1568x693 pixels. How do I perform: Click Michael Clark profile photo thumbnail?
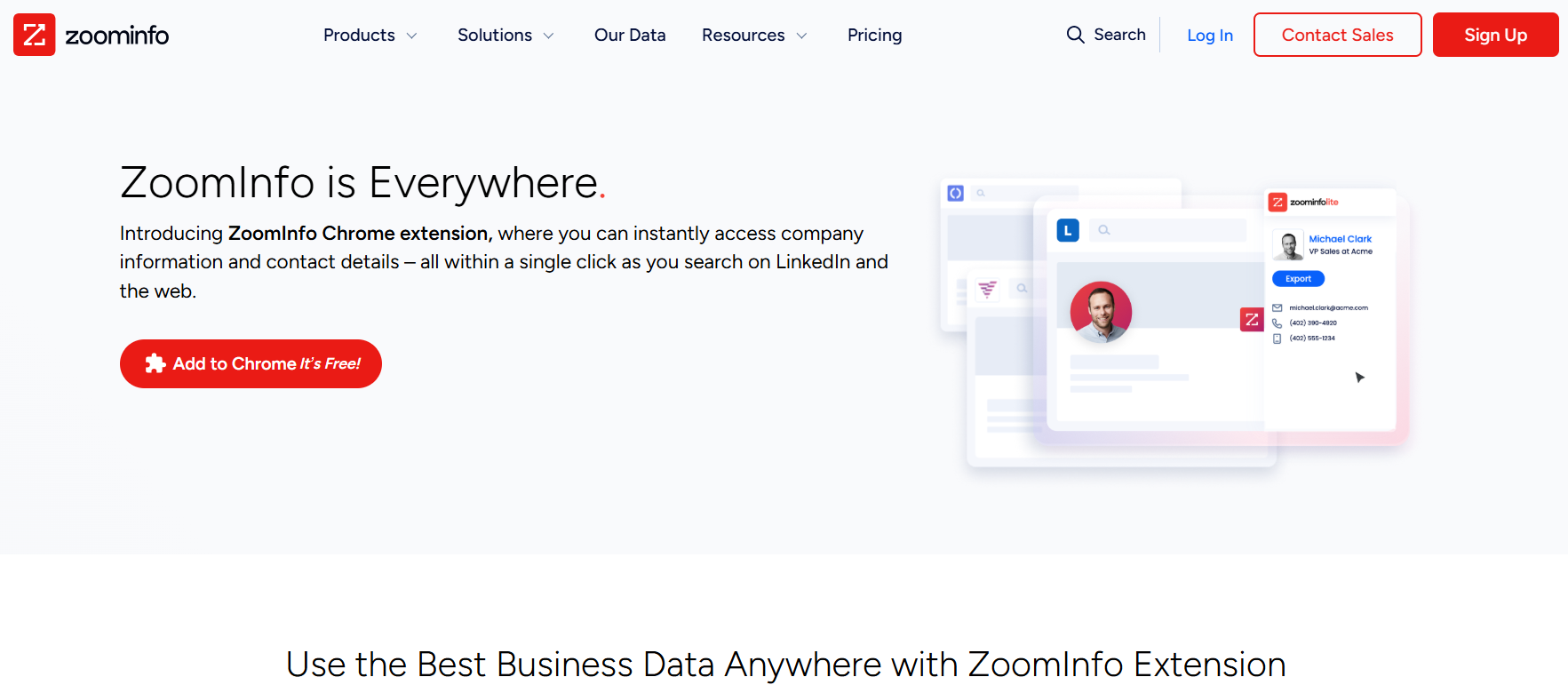pyautogui.click(x=1287, y=244)
